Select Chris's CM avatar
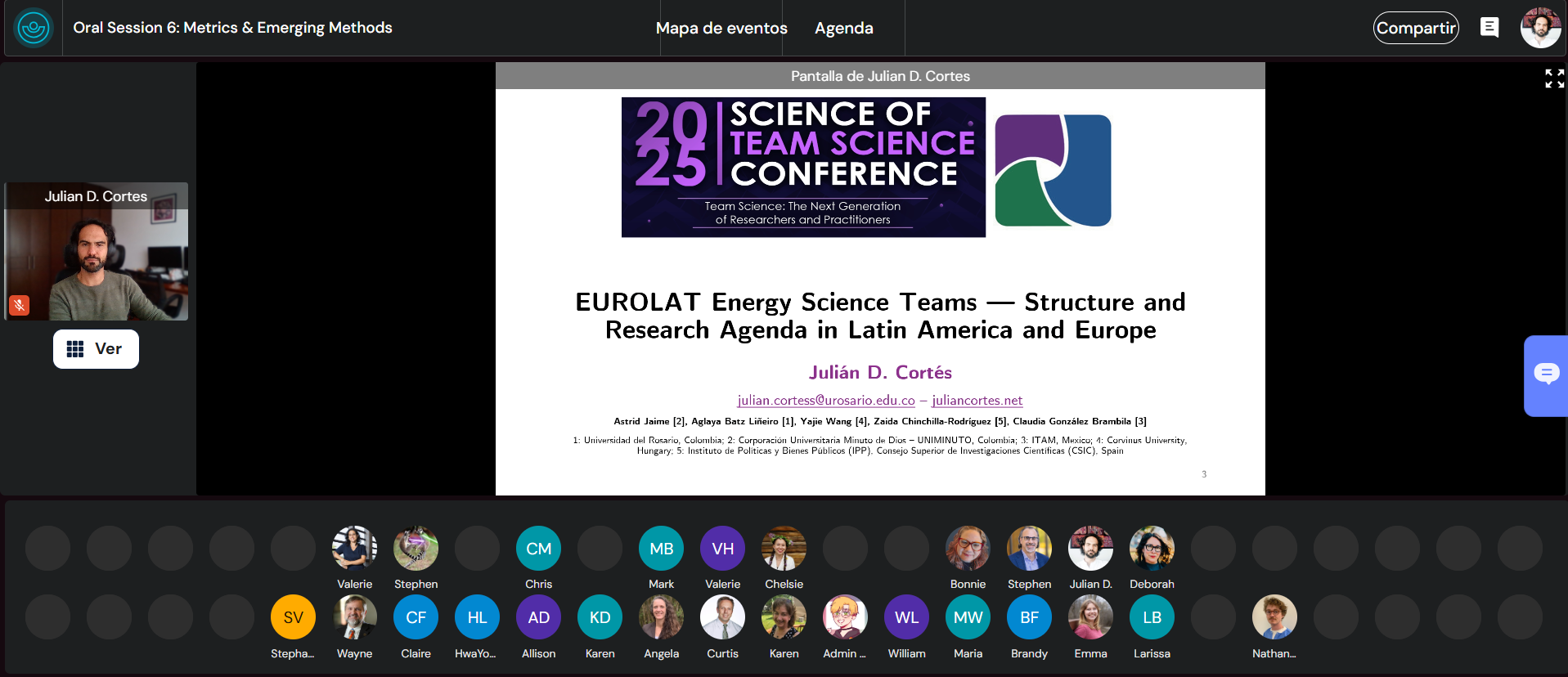This screenshot has width=1568, height=677. (538, 549)
